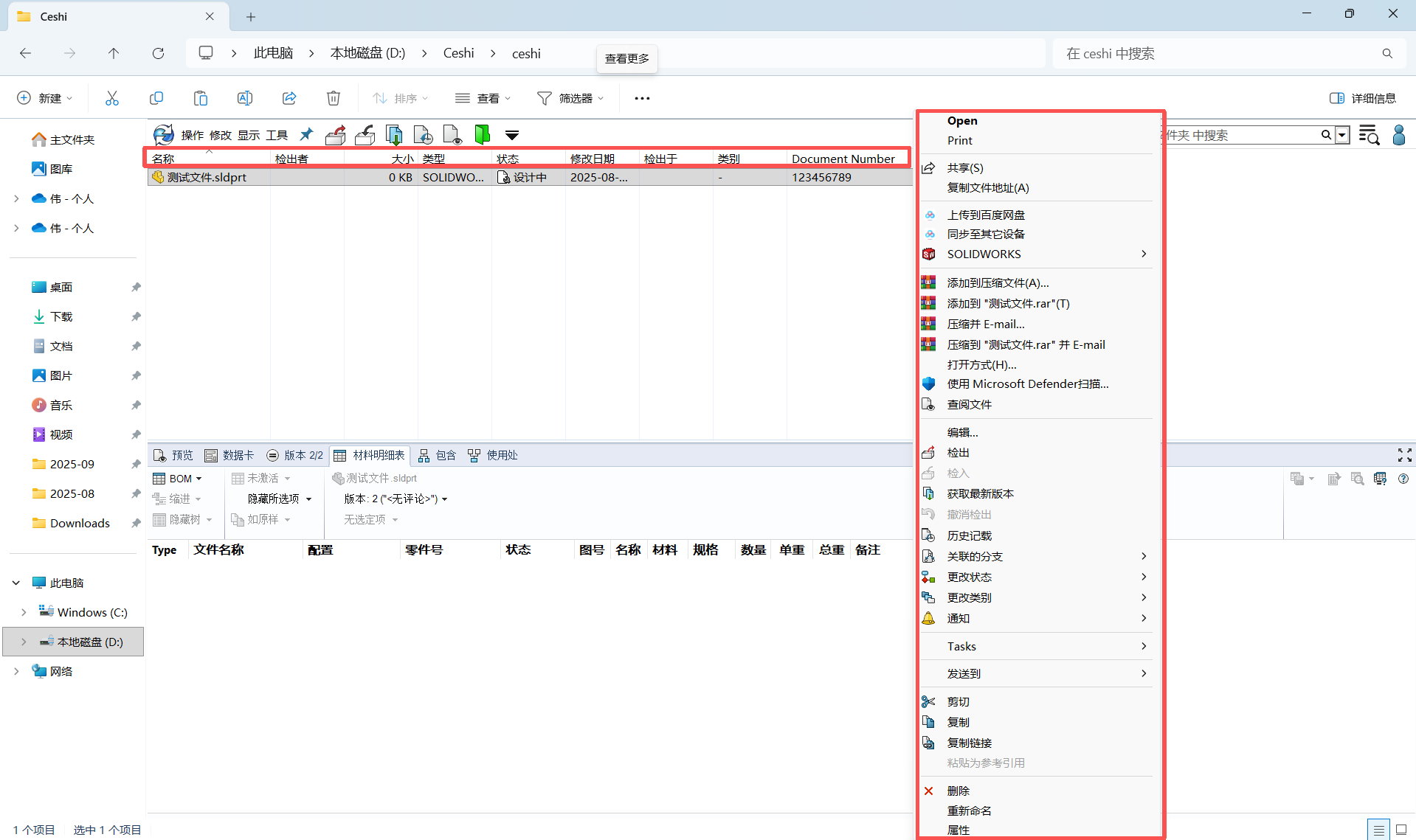Image resolution: width=1416 pixels, height=840 pixels.
Task: Open the Downloads folder in sidebar
Action: (x=80, y=523)
